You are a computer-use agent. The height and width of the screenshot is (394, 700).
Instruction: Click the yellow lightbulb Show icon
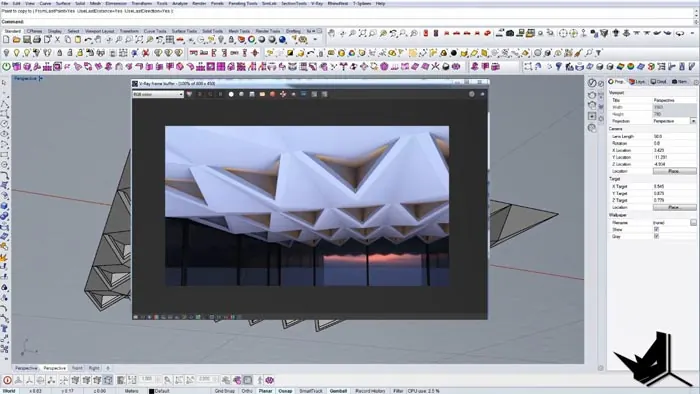tap(17, 53)
